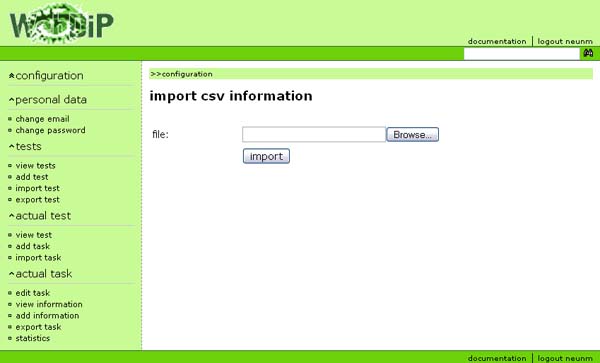Select export test in sidebar

point(38,200)
